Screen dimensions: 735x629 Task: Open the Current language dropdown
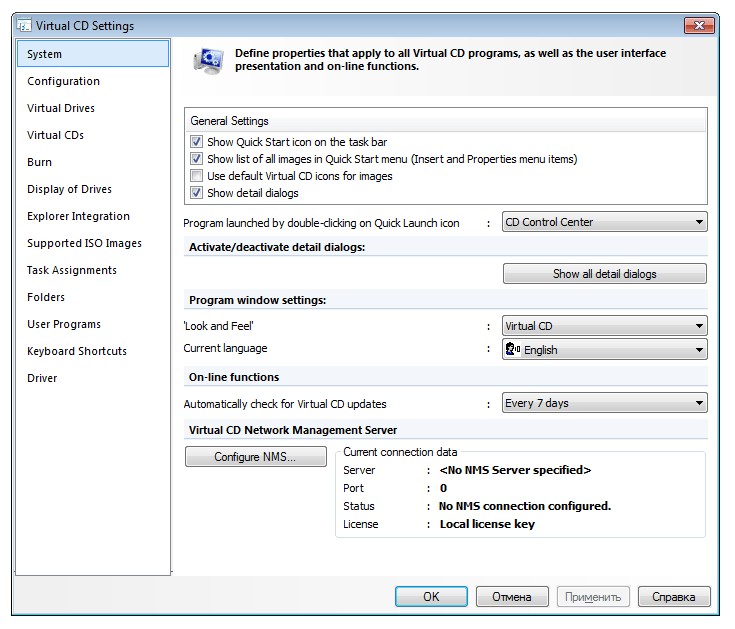(604, 350)
